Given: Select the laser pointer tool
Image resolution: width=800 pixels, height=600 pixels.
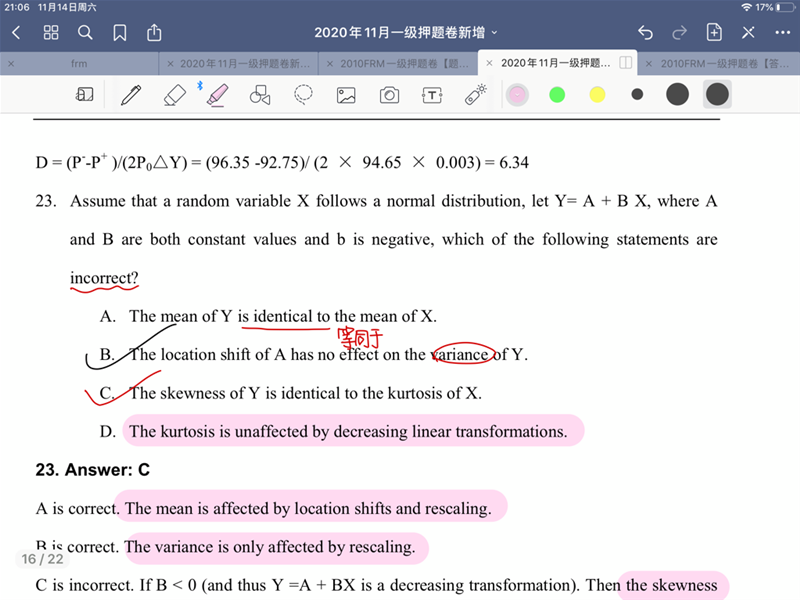Looking at the screenshot, I should [476, 95].
